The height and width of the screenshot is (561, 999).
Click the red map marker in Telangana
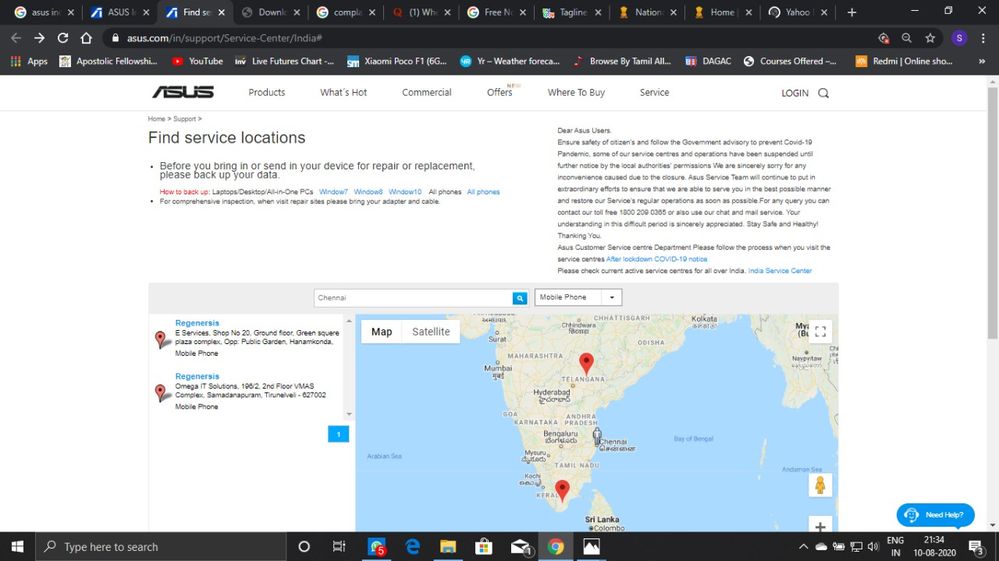pyautogui.click(x=586, y=364)
